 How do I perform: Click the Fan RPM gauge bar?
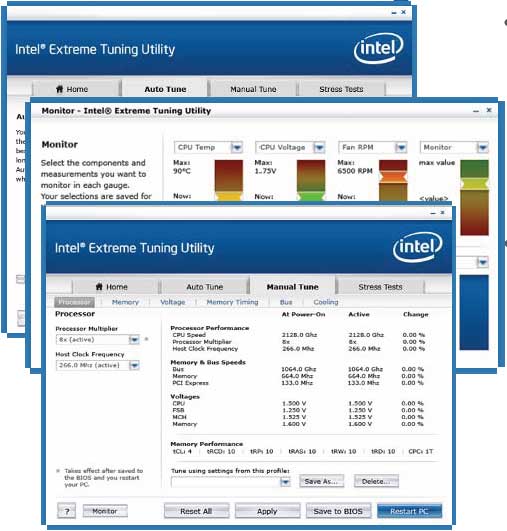pyautogui.click(x=393, y=180)
